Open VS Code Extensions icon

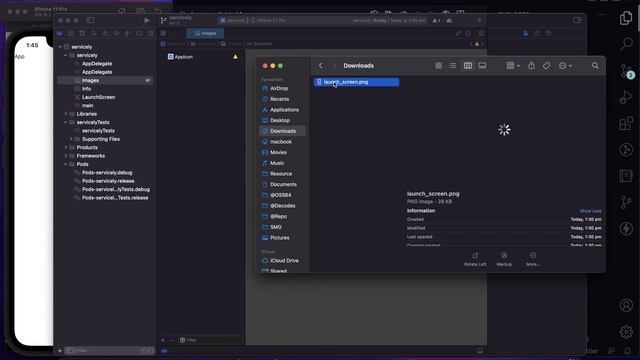click(x=626, y=123)
